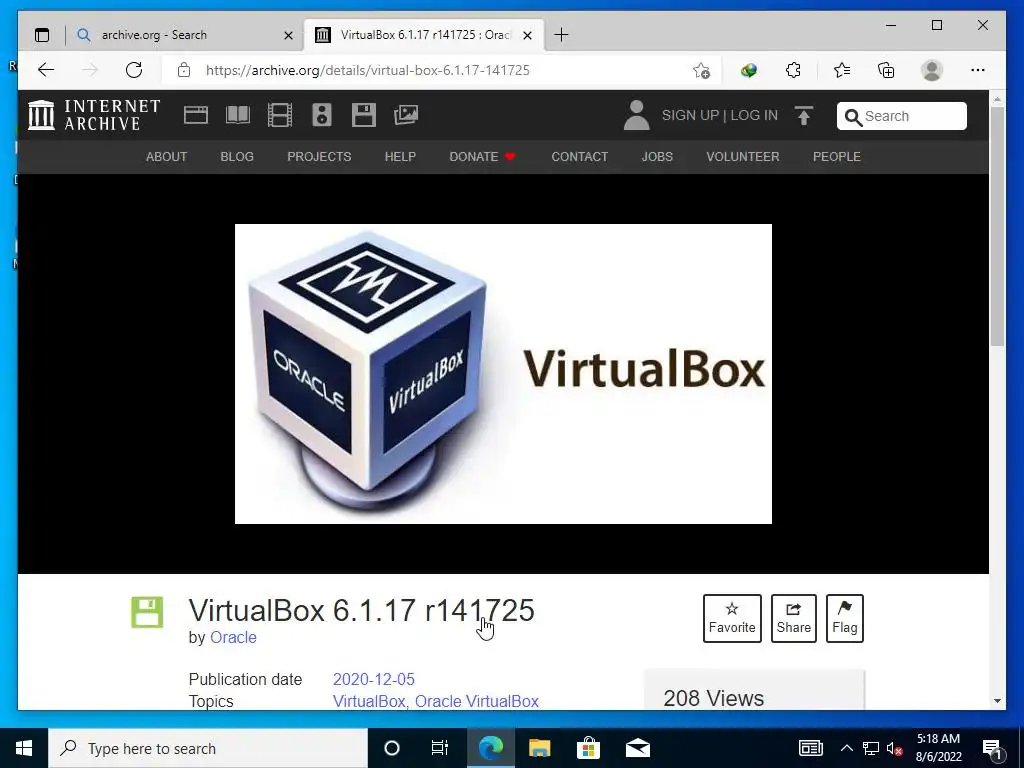Click the Share button
This screenshot has width=1024, height=768.
pyautogui.click(x=793, y=618)
